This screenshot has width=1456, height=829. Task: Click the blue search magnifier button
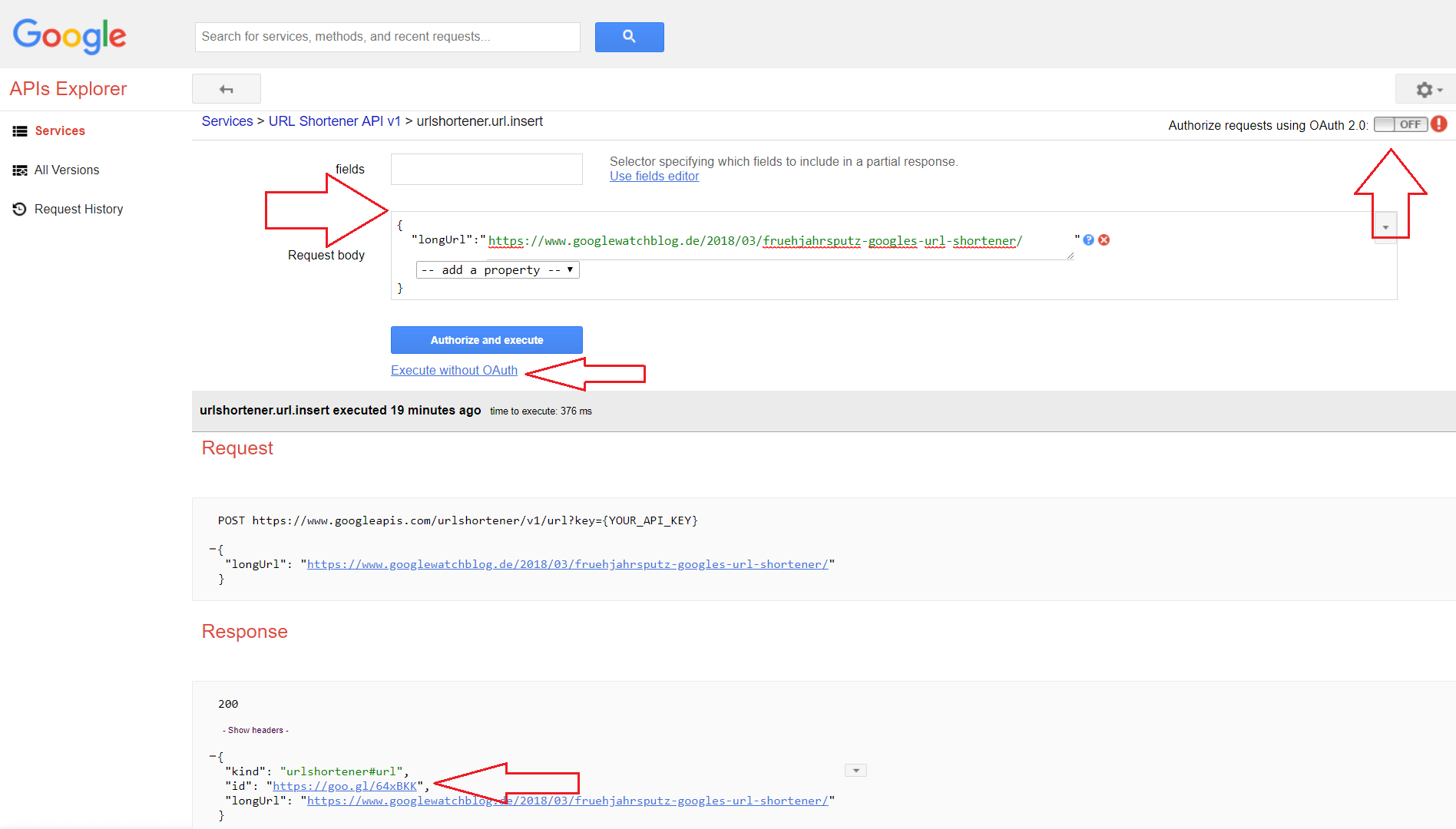pos(629,37)
